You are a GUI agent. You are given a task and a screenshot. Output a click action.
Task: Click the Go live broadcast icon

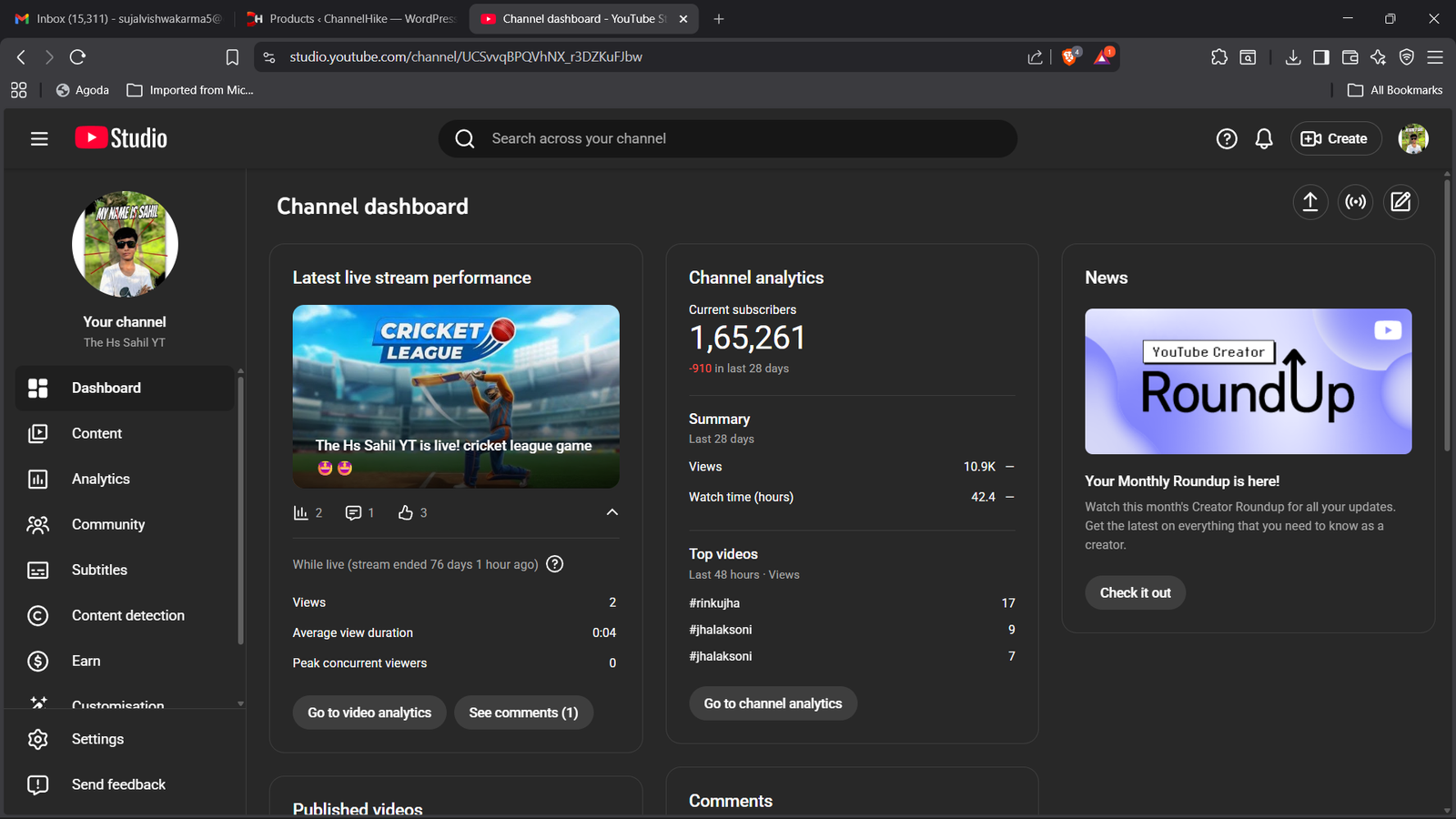tap(1355, 202)
